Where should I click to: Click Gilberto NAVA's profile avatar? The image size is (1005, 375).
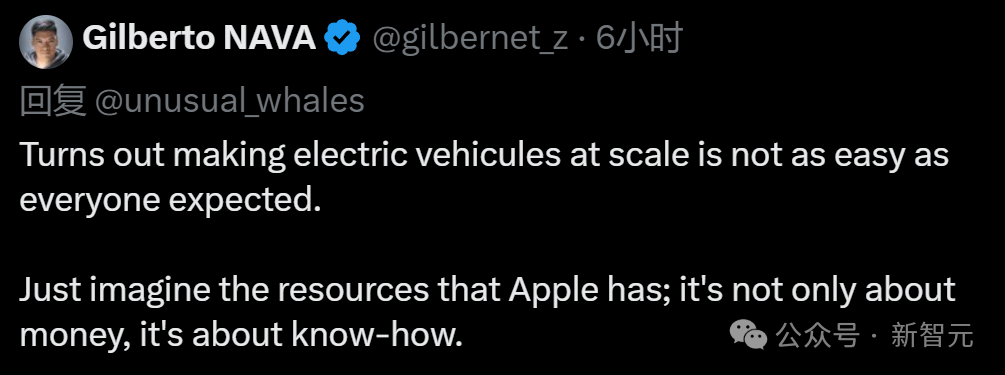click(x=46, y=42)
